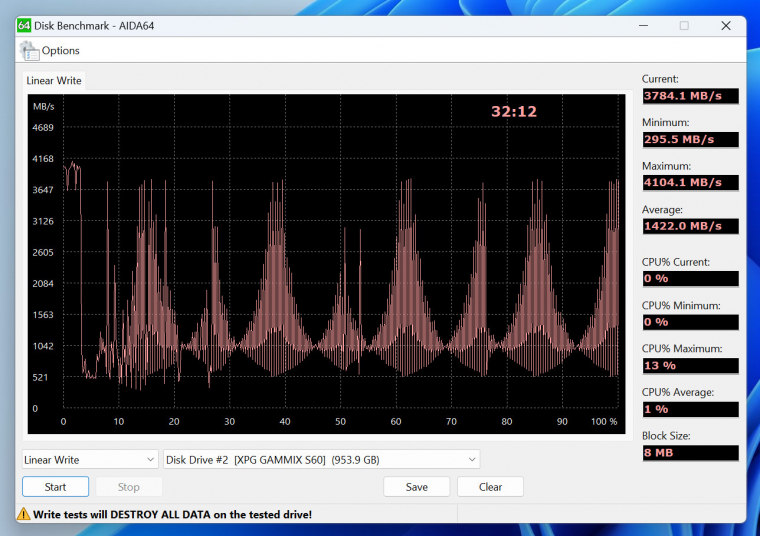Click the Block Size value 8 MB

click(x=691, y=453)
